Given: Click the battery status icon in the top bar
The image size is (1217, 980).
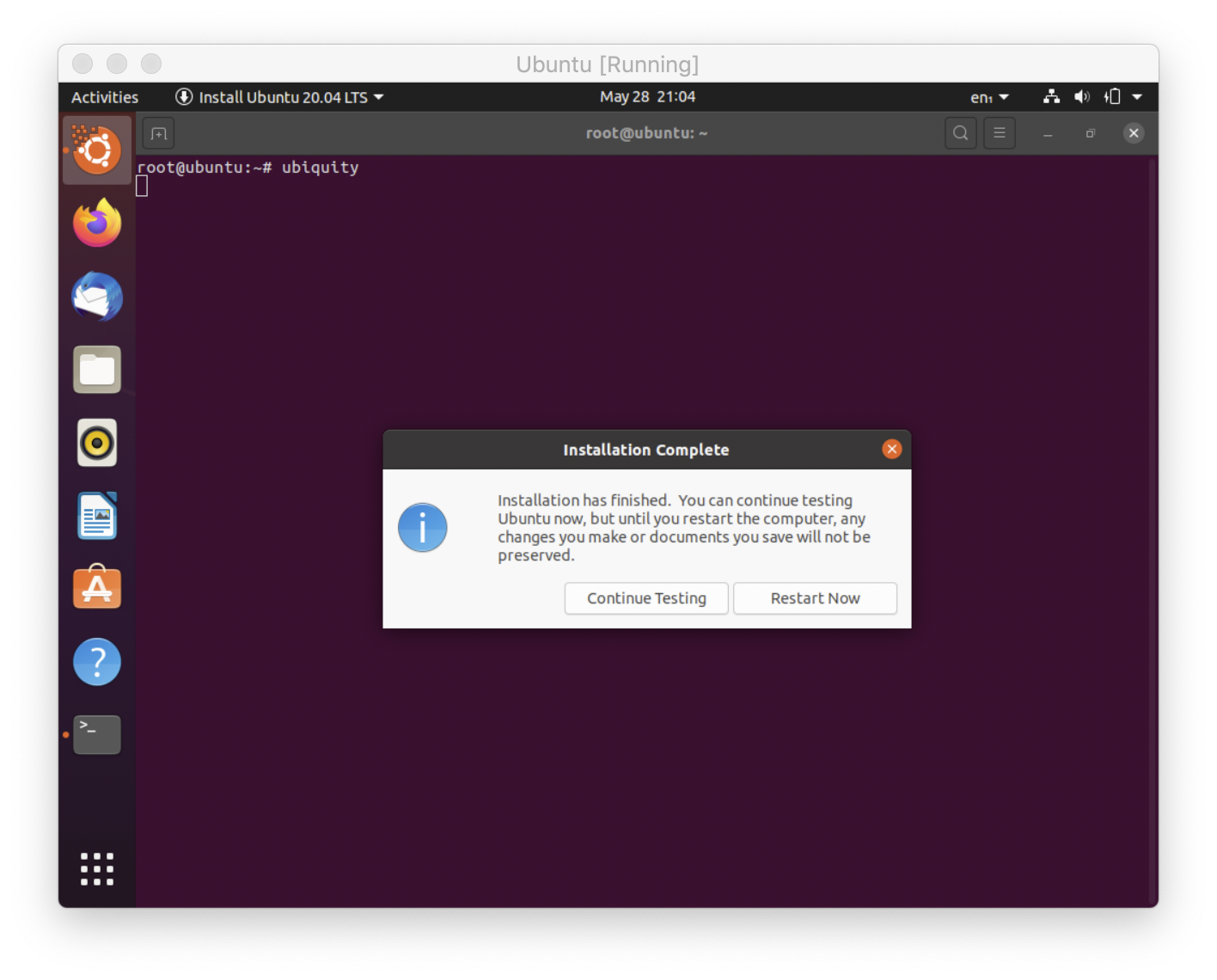Looking at the screenshot, I should tap(1112, 96).
